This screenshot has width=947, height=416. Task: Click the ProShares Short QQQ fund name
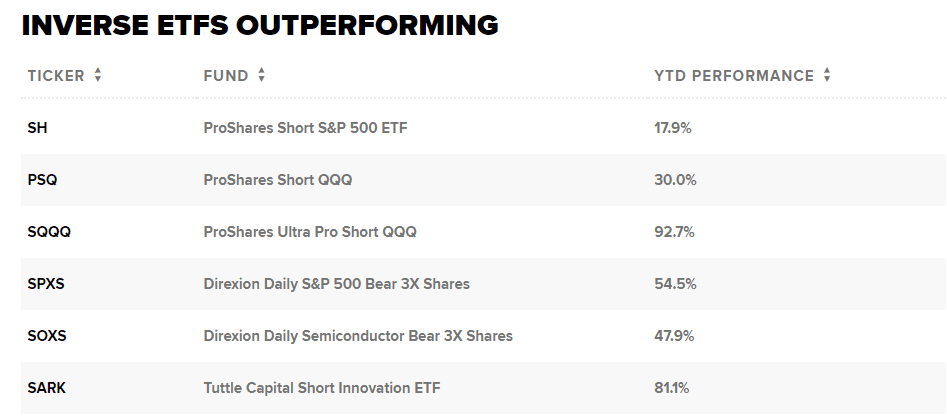point(277,180)
